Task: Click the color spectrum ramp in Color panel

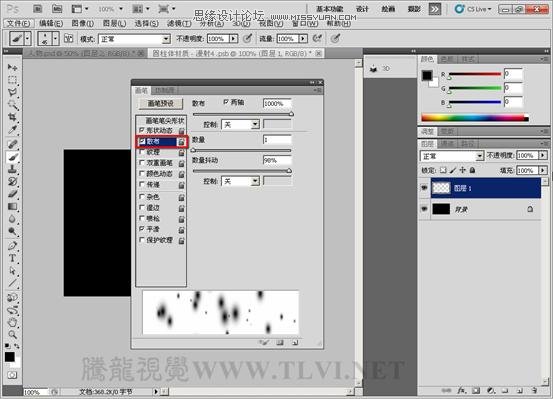Action: point(475,118)
